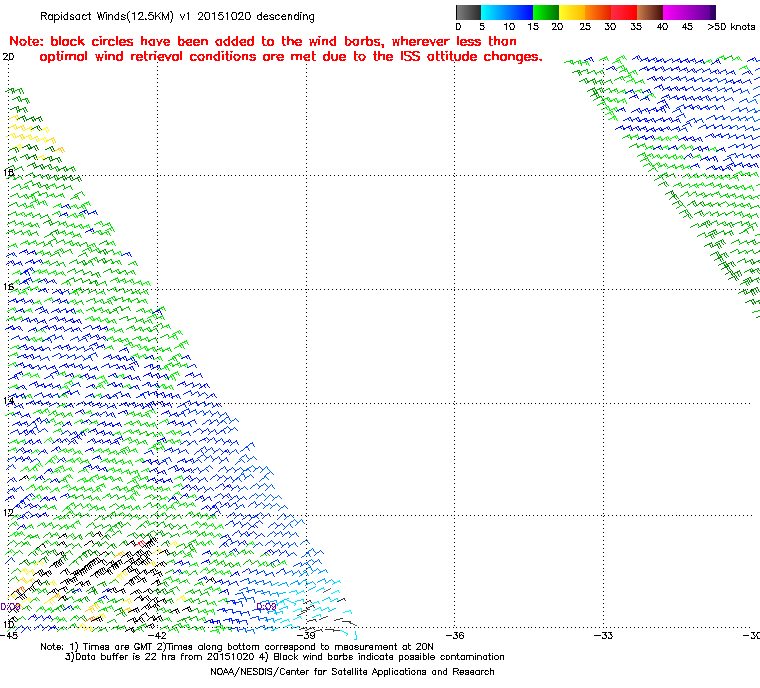Click the purple '0:09' time label at -45 longitude
The image size is (760, 688).
coord(10,607)
